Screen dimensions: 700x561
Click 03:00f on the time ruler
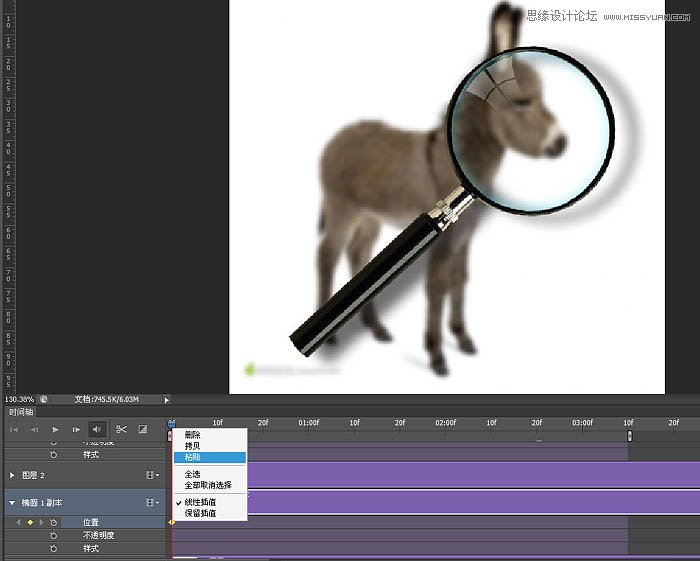(583, 423)
